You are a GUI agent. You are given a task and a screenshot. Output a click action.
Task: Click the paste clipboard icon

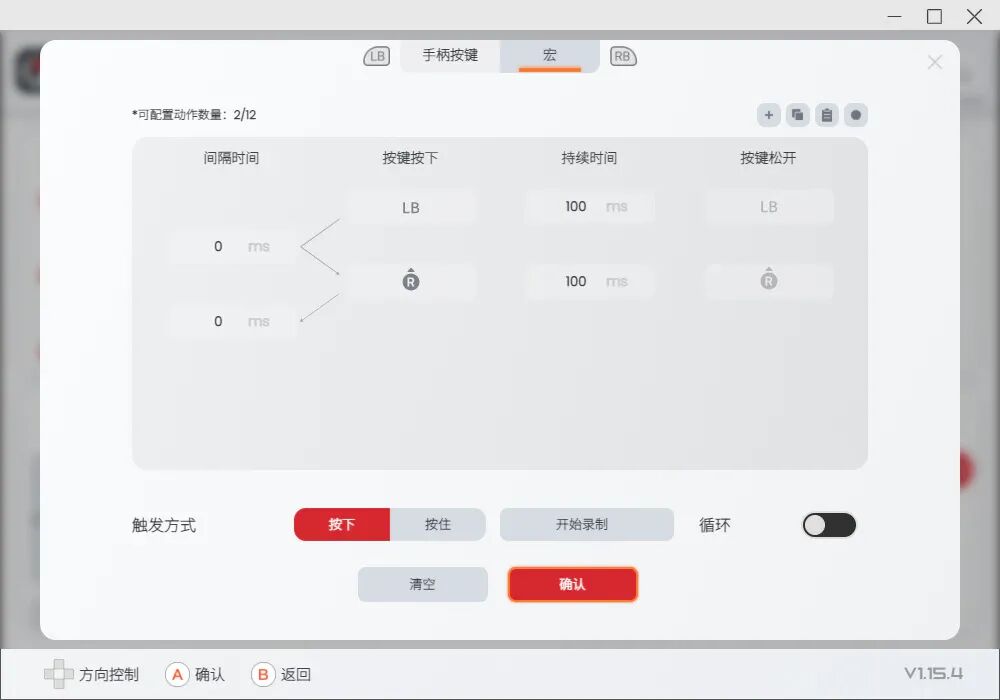tap(827, 115)
